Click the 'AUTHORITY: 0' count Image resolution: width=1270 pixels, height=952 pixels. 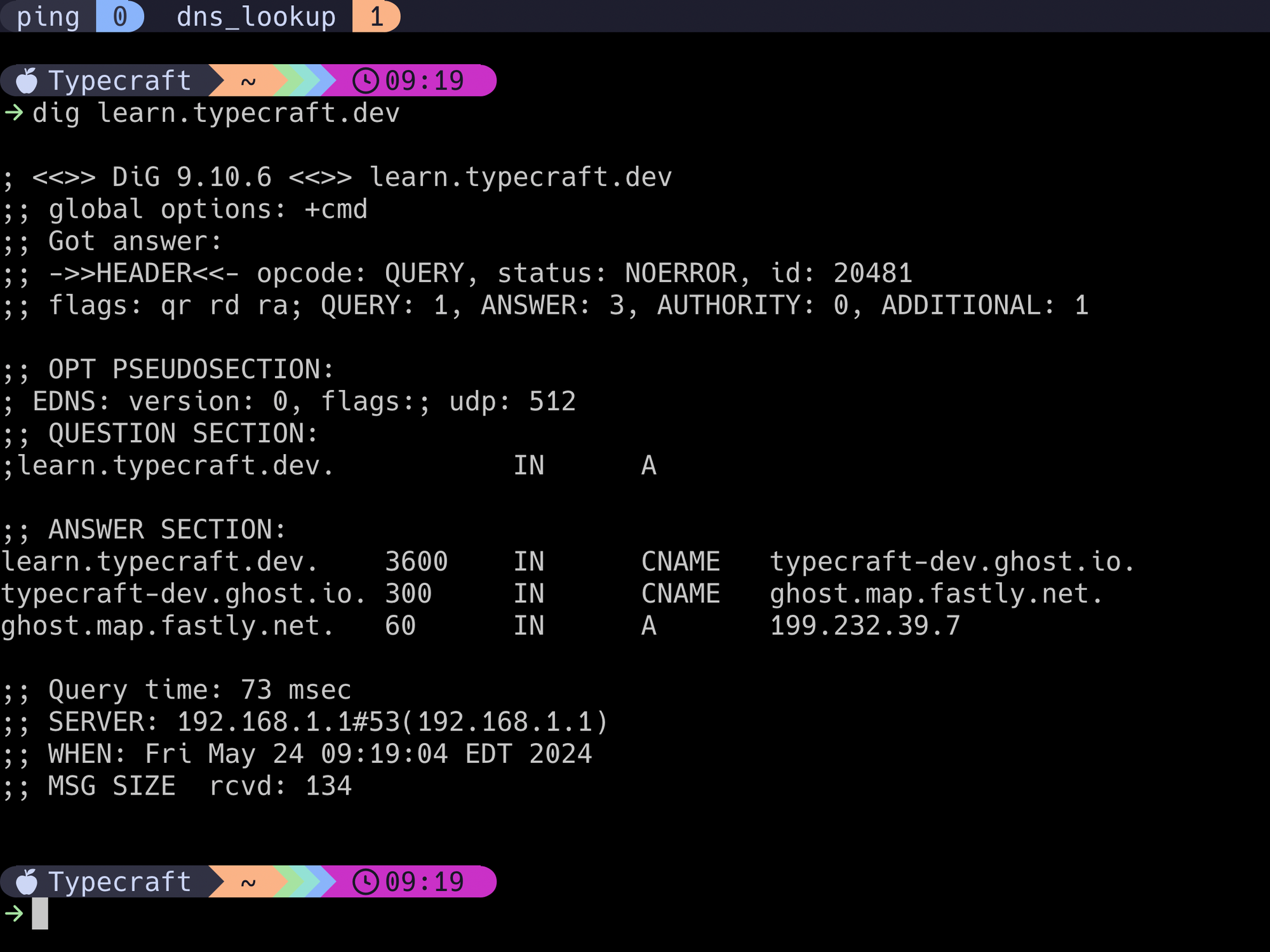click(753, 305)
